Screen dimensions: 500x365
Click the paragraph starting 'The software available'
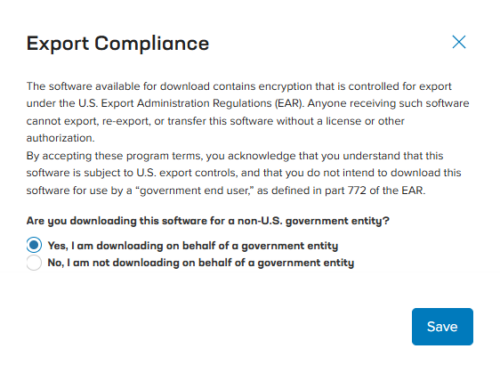coord(248,112)
